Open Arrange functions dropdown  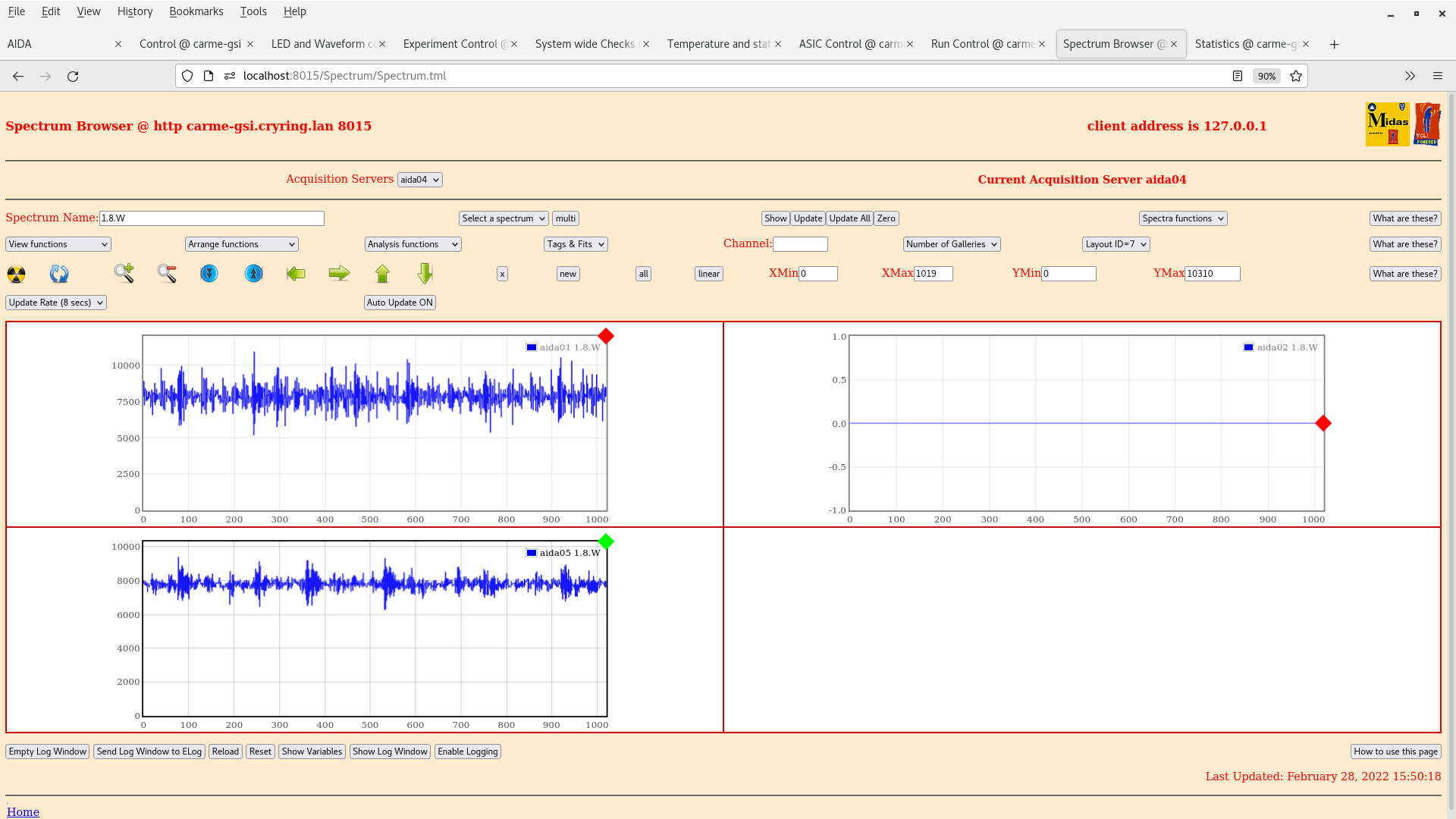pyautogui.click(x=241, y=244)
